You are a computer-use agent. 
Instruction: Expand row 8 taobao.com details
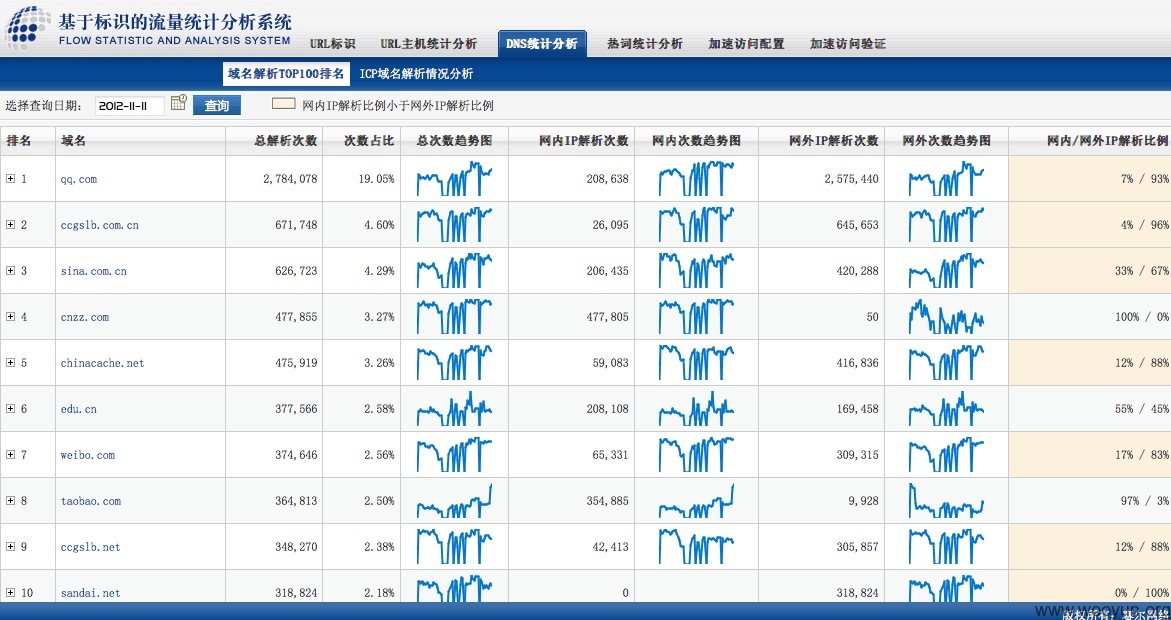10,501
